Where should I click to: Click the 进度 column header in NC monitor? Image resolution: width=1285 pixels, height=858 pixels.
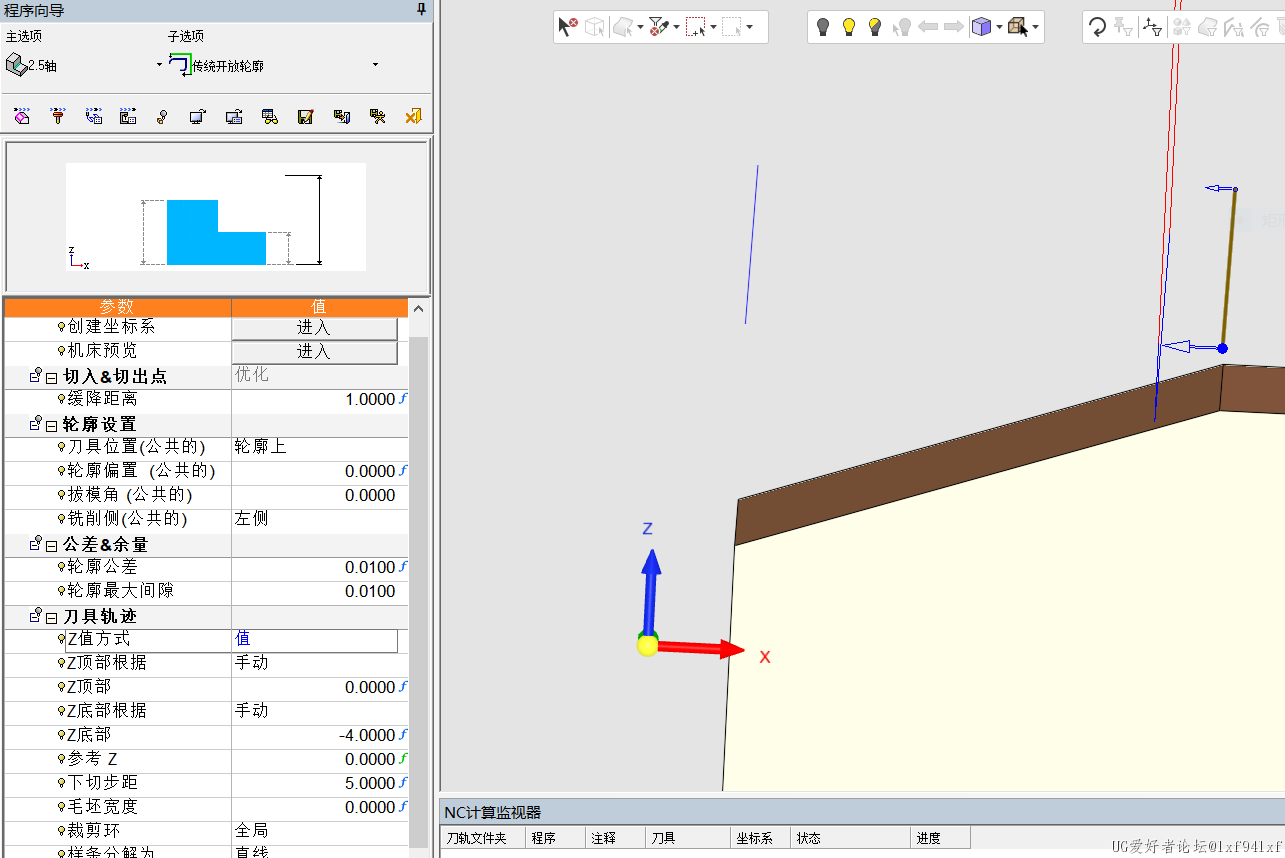click(940, 838)
